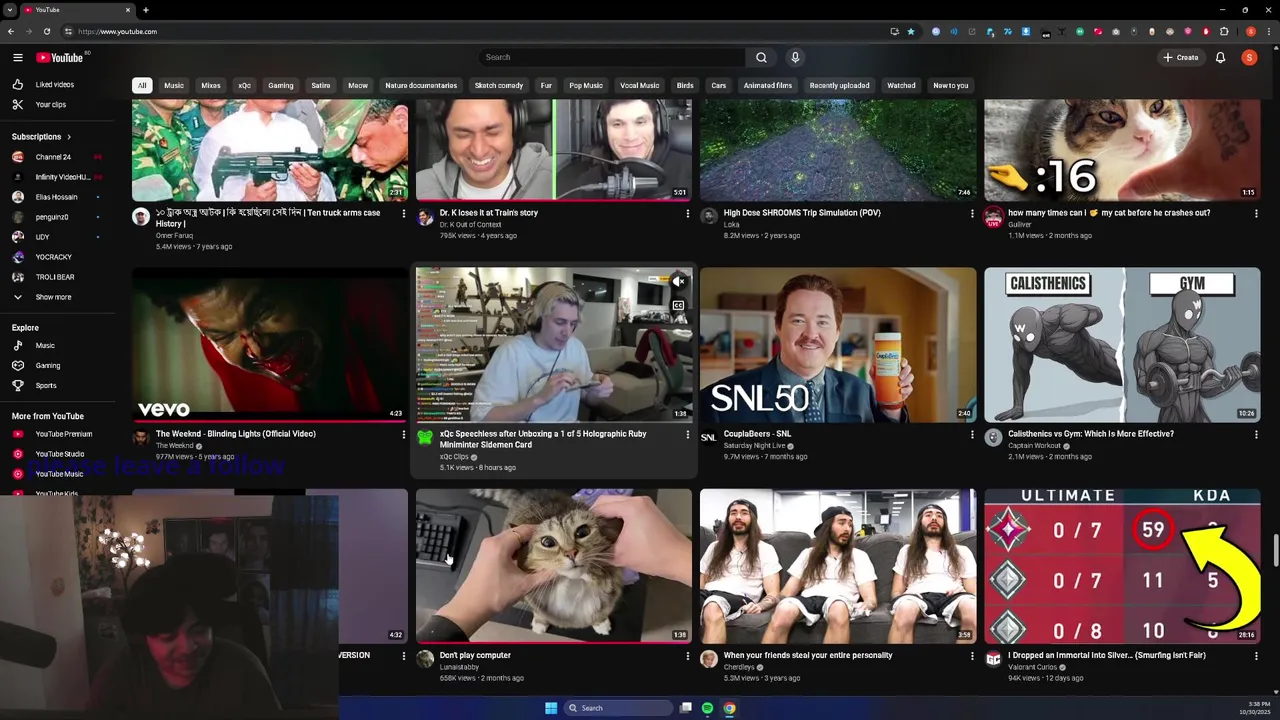
Task: Open the YouTube hamburger guide menu
Action: (17, 57)
